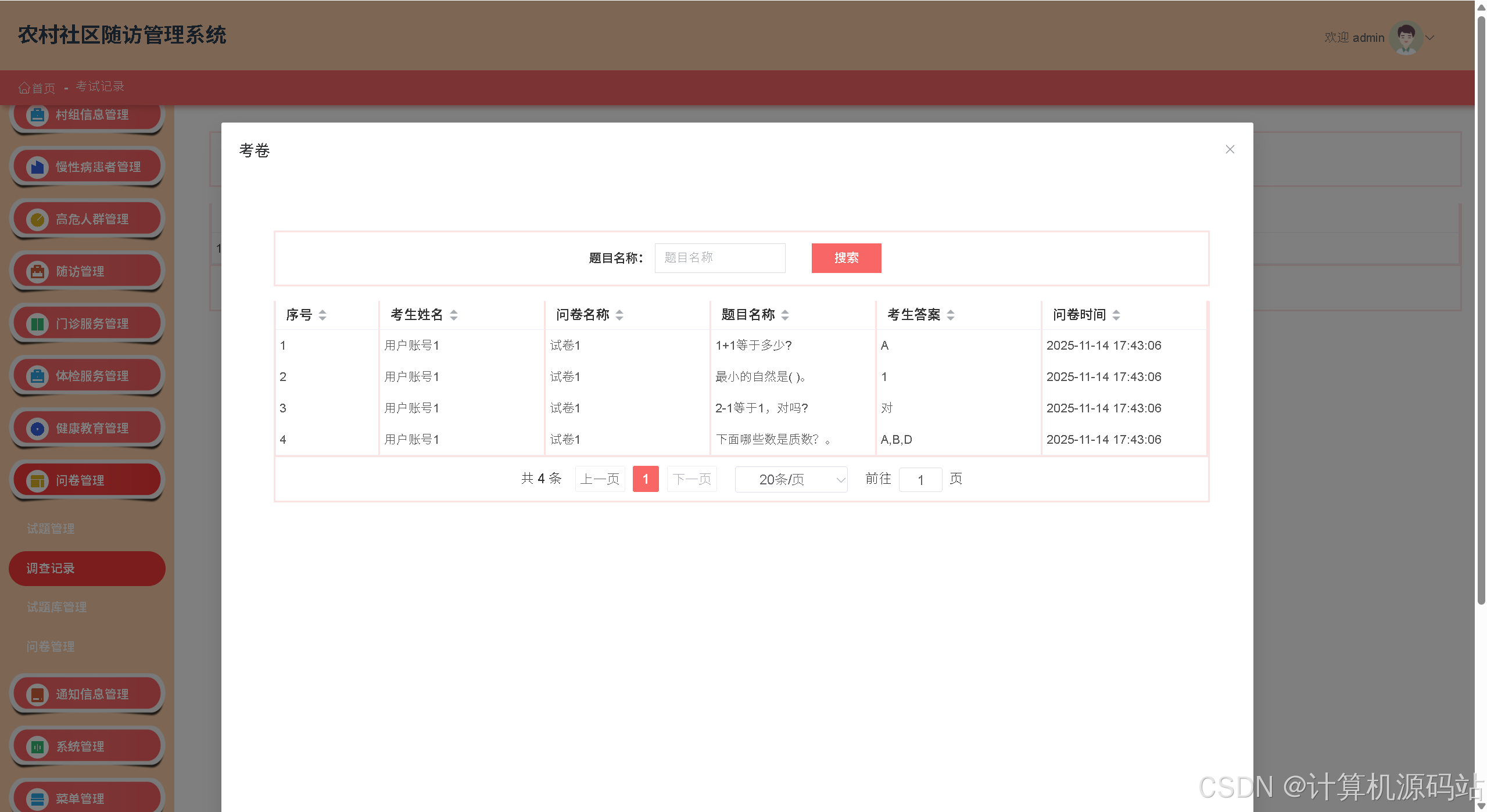
Task: Click the '共 4 条' total count
Action: 541,479
